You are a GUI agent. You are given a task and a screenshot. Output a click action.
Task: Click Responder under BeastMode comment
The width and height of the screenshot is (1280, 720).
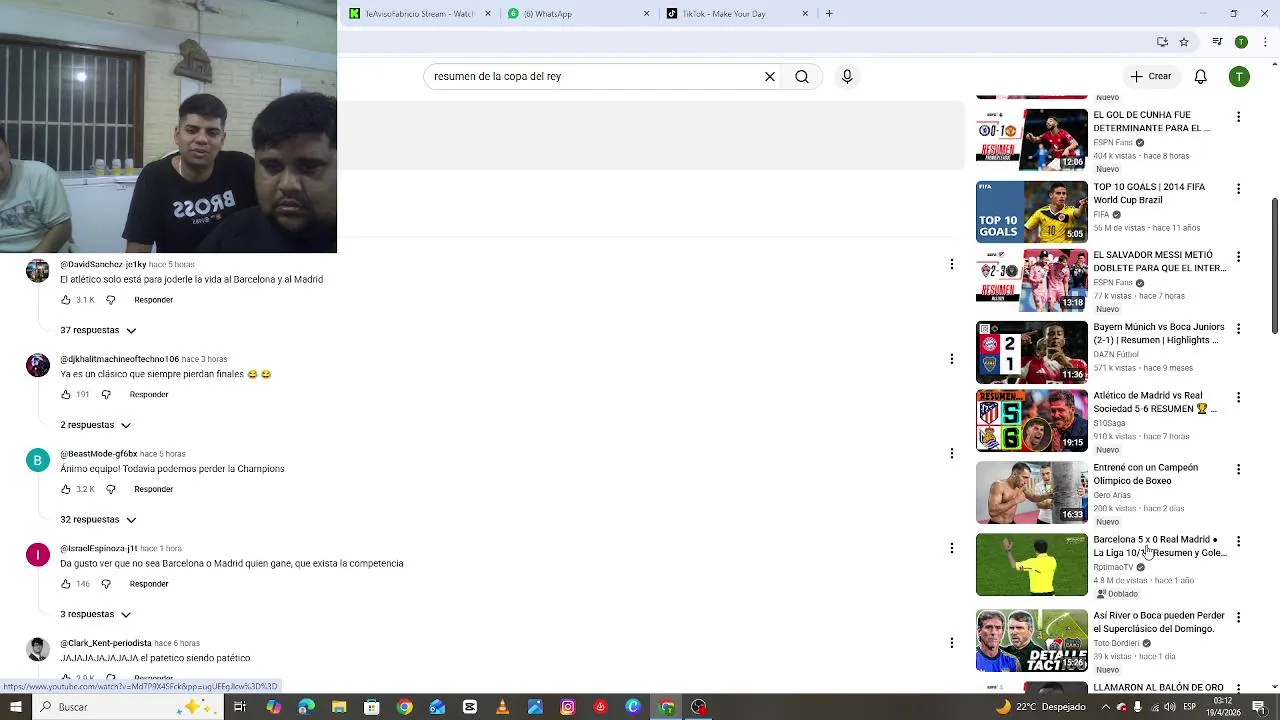point(153,489)
